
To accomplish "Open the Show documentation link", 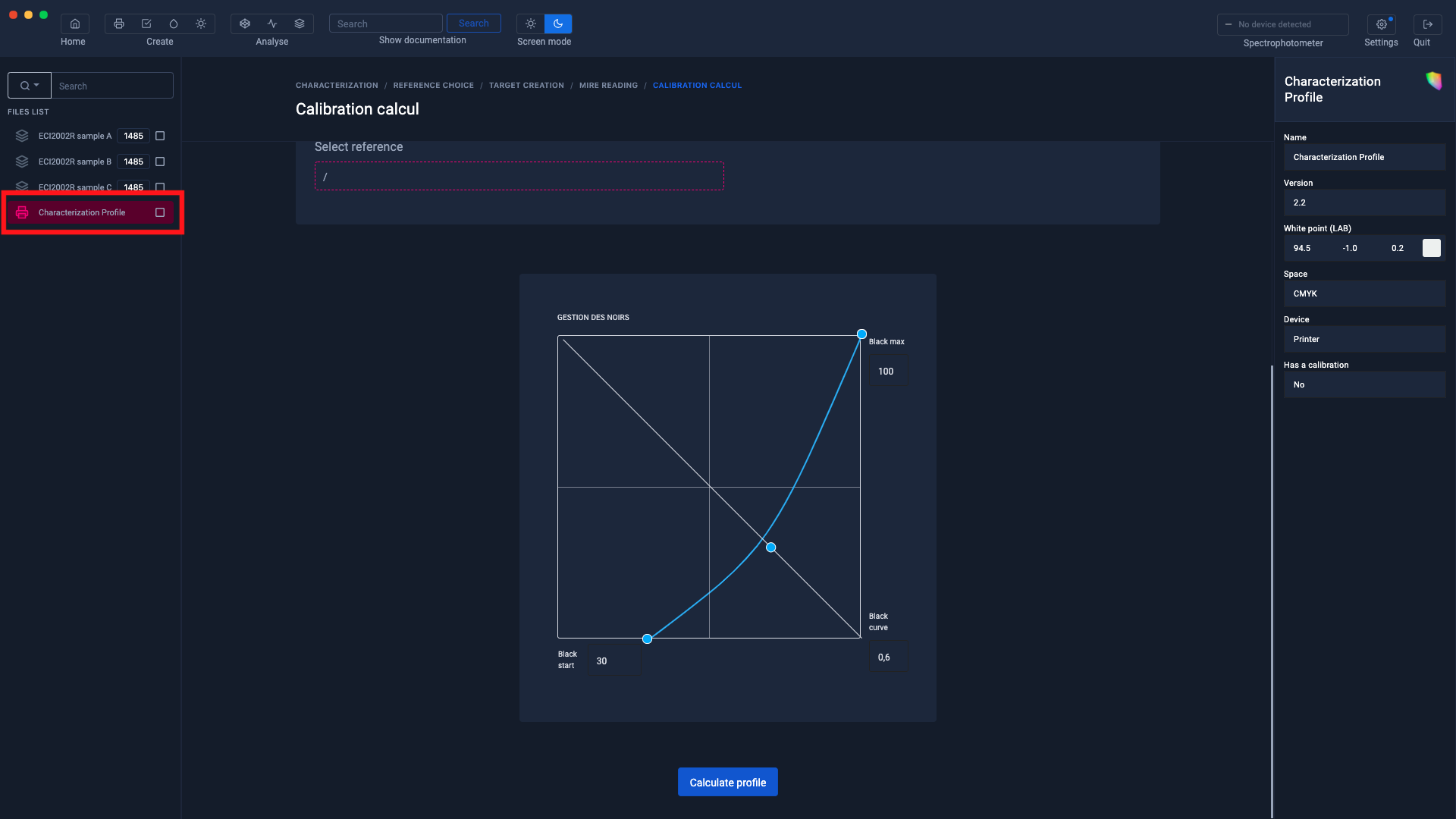I will point(422,40).
